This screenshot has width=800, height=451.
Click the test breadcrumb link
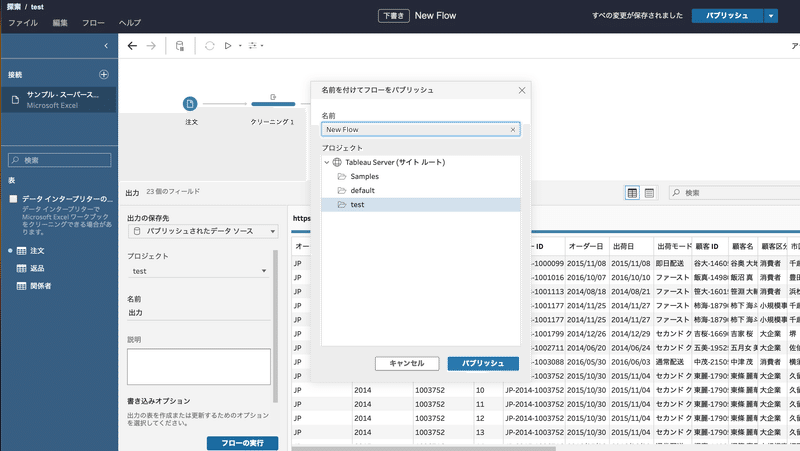[37, 7]
